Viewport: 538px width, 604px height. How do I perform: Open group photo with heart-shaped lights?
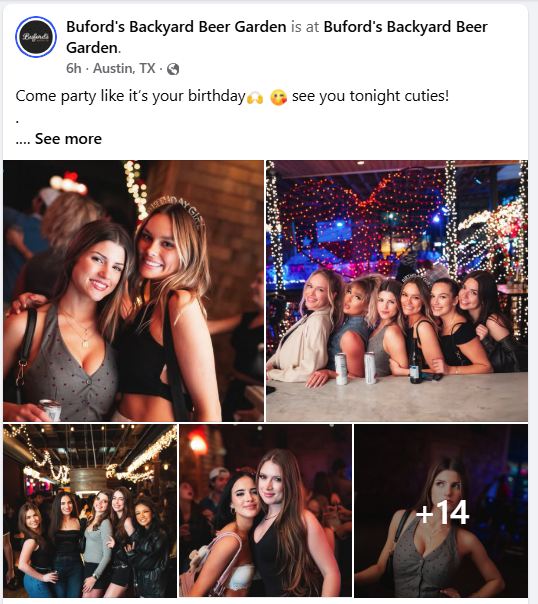point(397,291)
